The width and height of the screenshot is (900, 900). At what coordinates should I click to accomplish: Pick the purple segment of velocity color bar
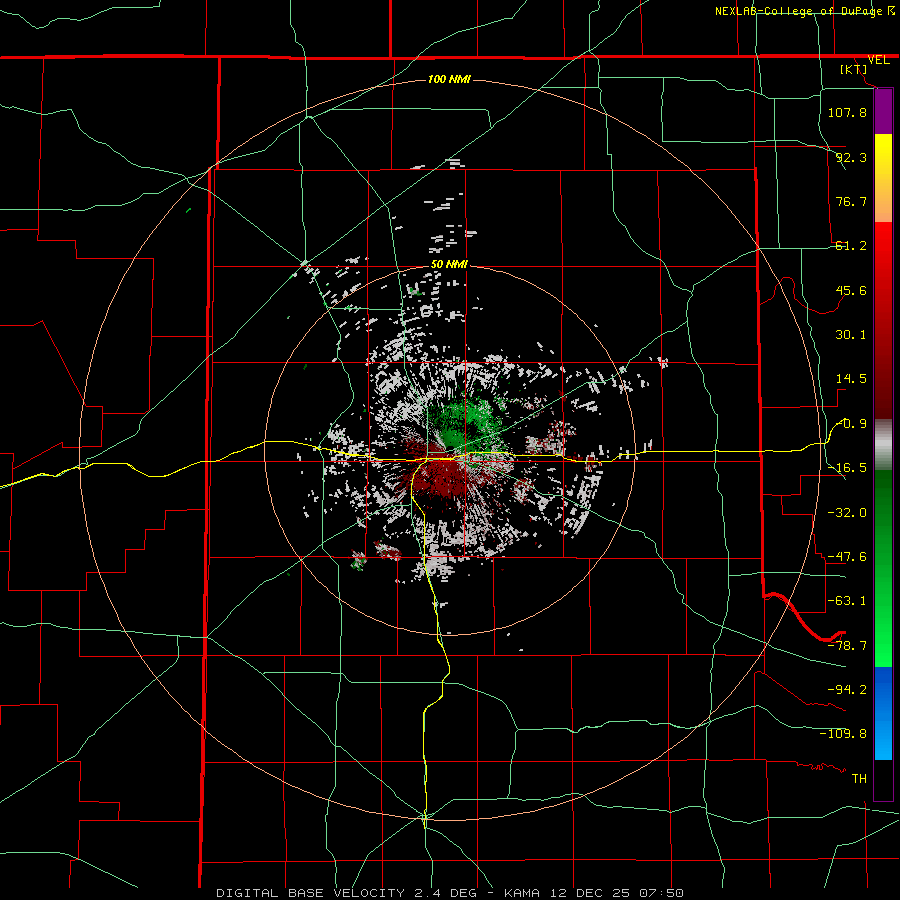point(883,112)
